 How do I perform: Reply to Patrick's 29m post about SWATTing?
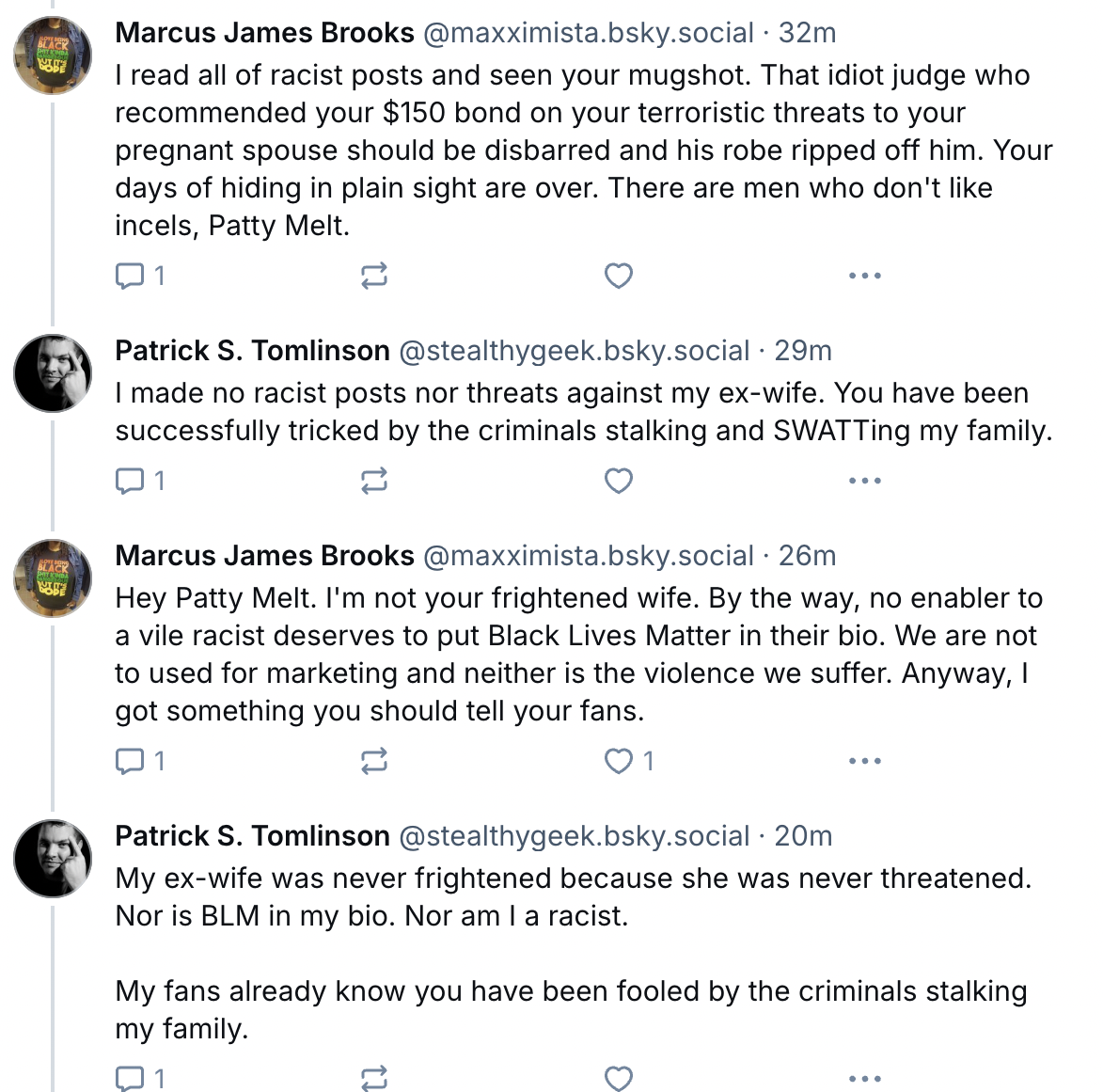click(129, 481)
